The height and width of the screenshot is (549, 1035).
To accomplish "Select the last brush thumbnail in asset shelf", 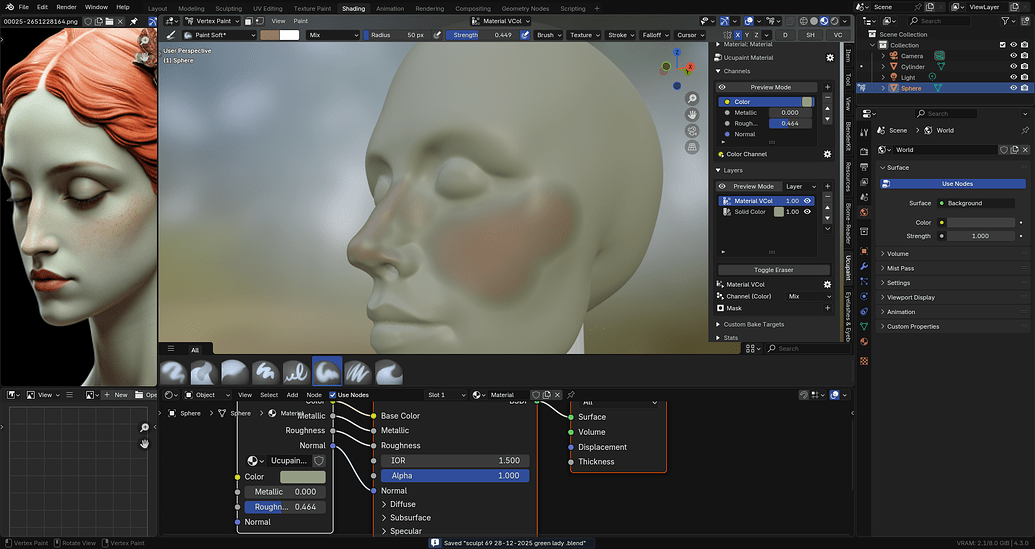I will (x=389, y=372).
